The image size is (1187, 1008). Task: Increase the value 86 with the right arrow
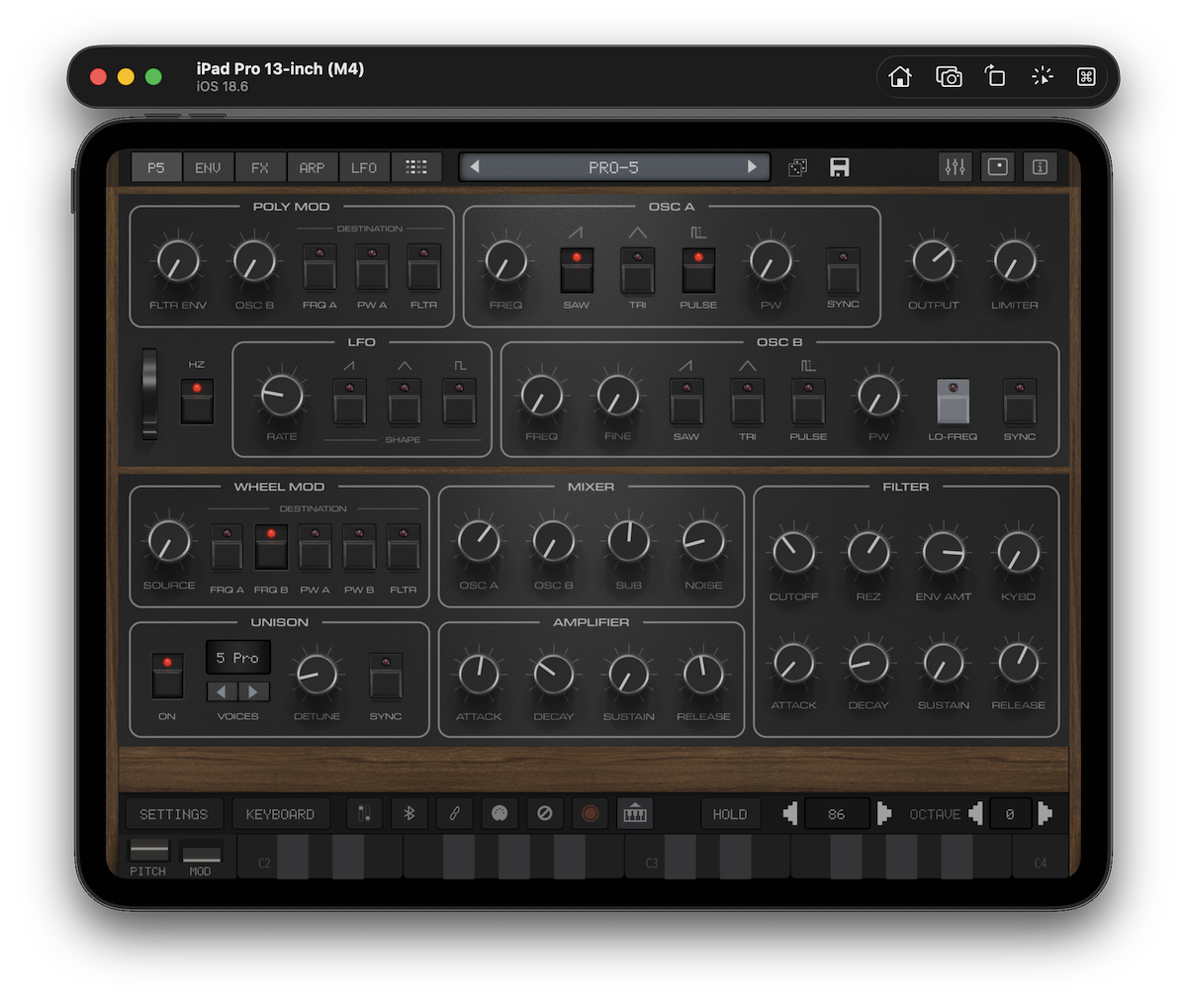pyautogui.click(x=883, y=814)
